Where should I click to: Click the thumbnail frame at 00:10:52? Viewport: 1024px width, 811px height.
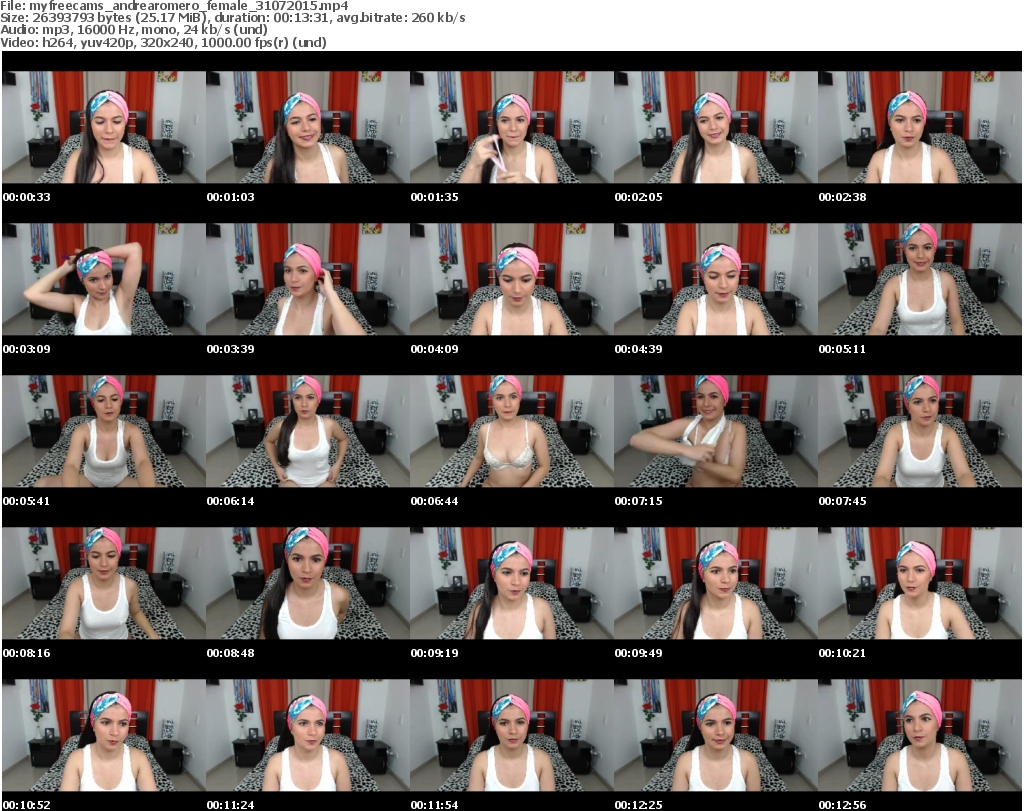tap(104, 735)
